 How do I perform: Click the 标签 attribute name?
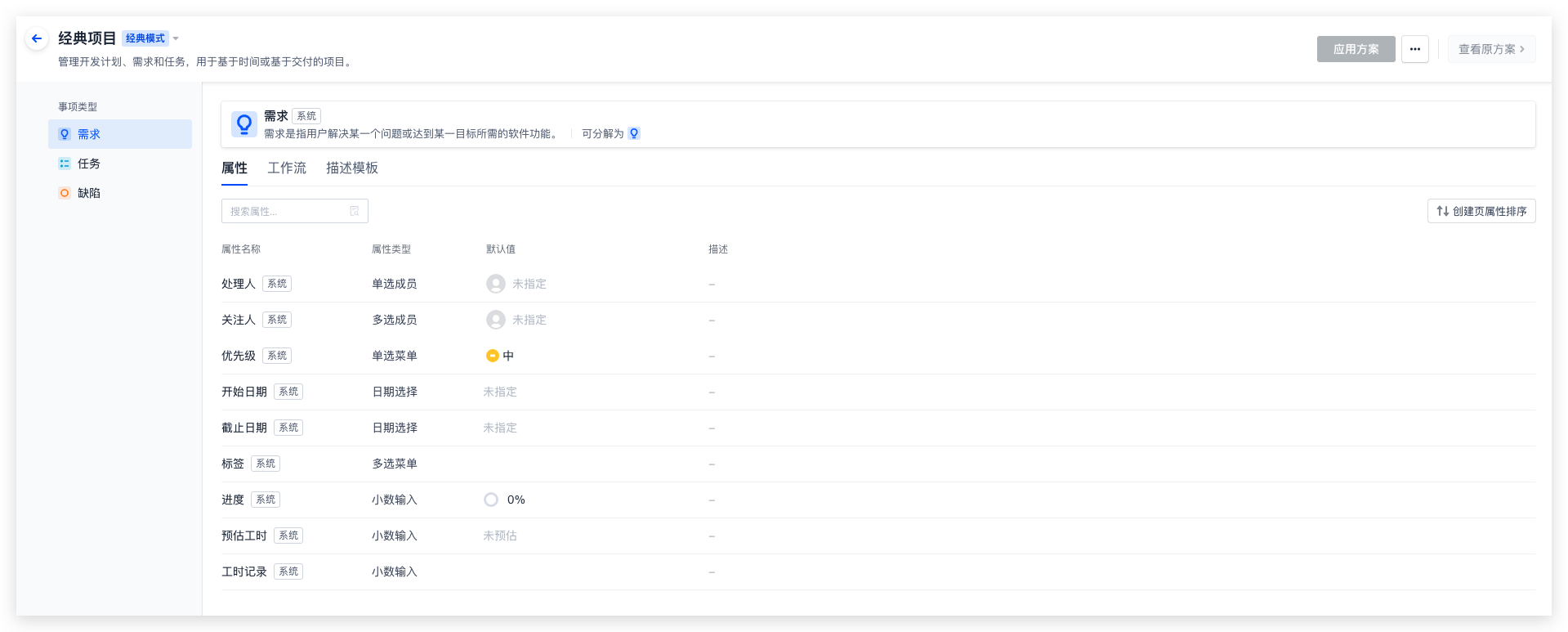(x=233, y=464)
